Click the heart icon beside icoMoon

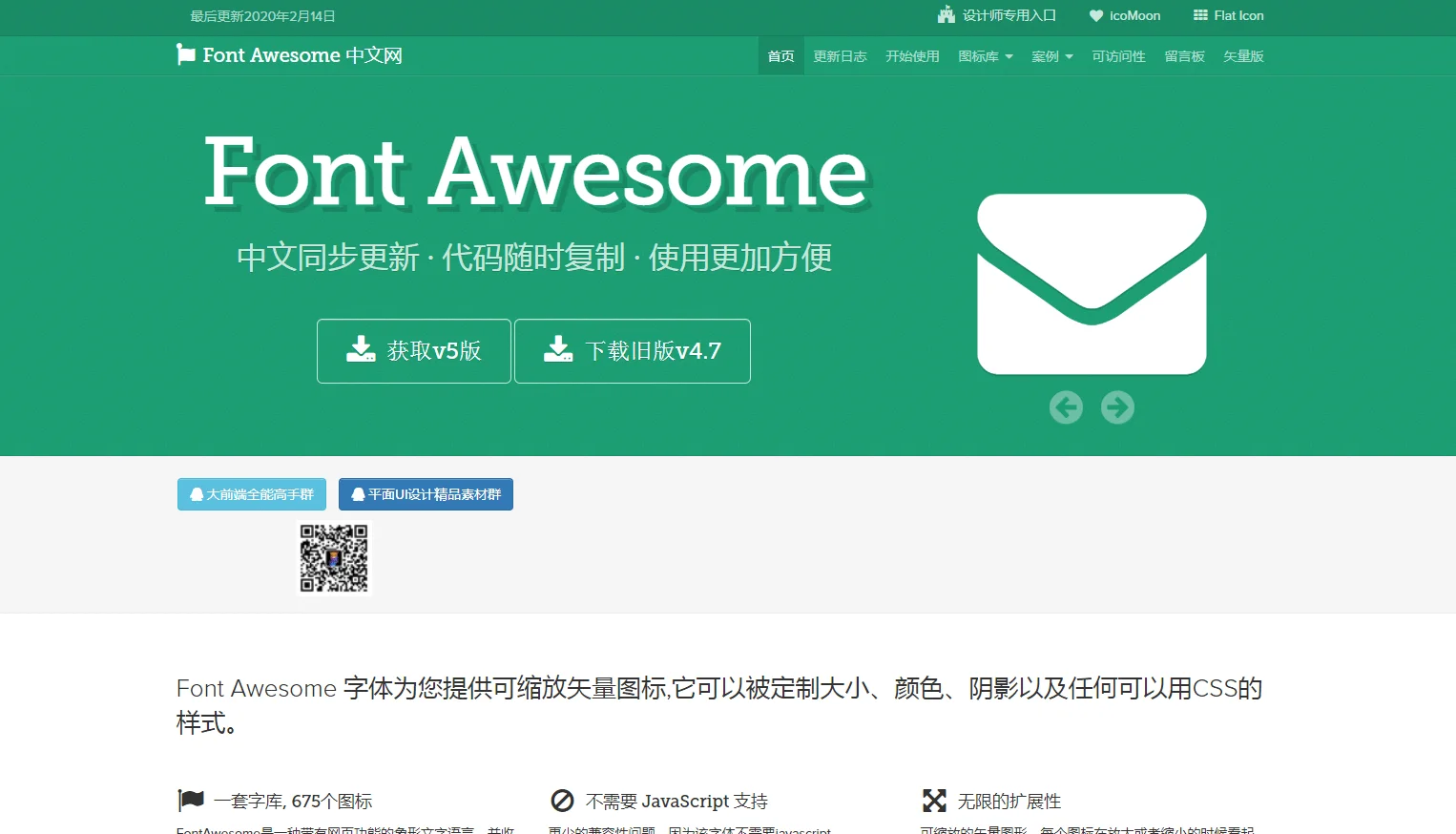coord(1096,16)
